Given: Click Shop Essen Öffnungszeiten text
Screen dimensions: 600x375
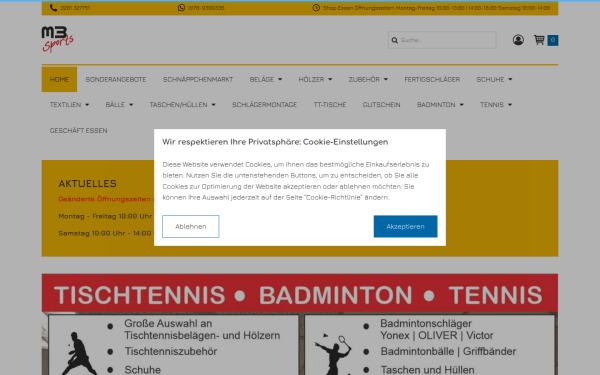Looking at the screenshot, I should tap(437, 8).
